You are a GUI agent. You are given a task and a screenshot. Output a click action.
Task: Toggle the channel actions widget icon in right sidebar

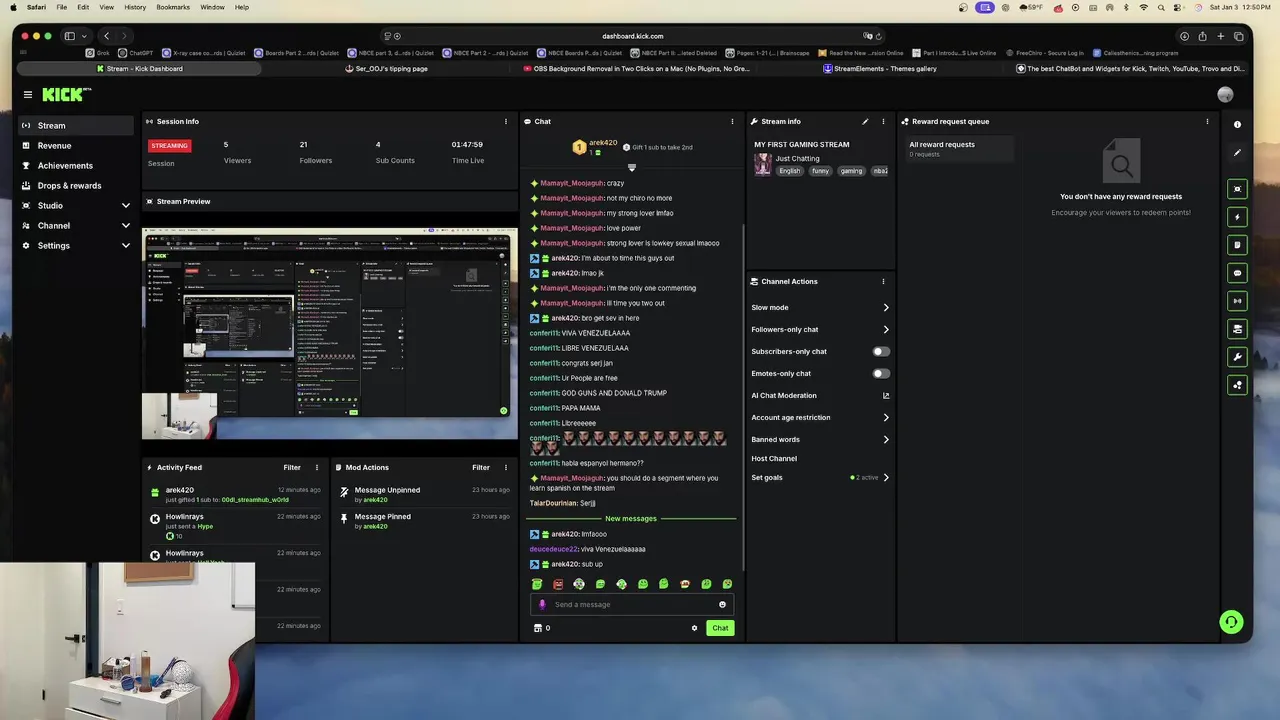coord(1237,329)
